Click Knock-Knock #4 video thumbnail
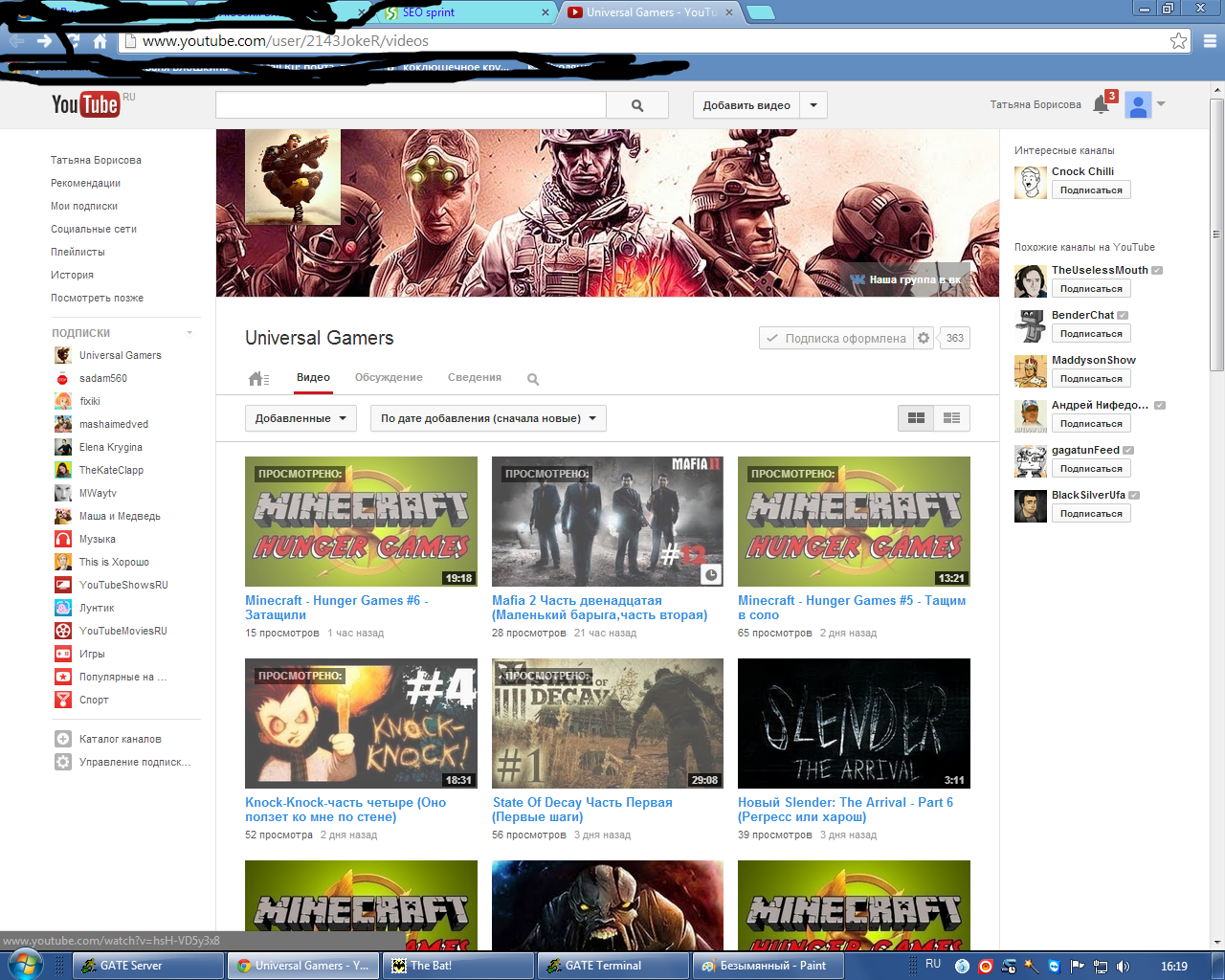The height and width of the screenshot is (980, 1225). pos(361,724)
